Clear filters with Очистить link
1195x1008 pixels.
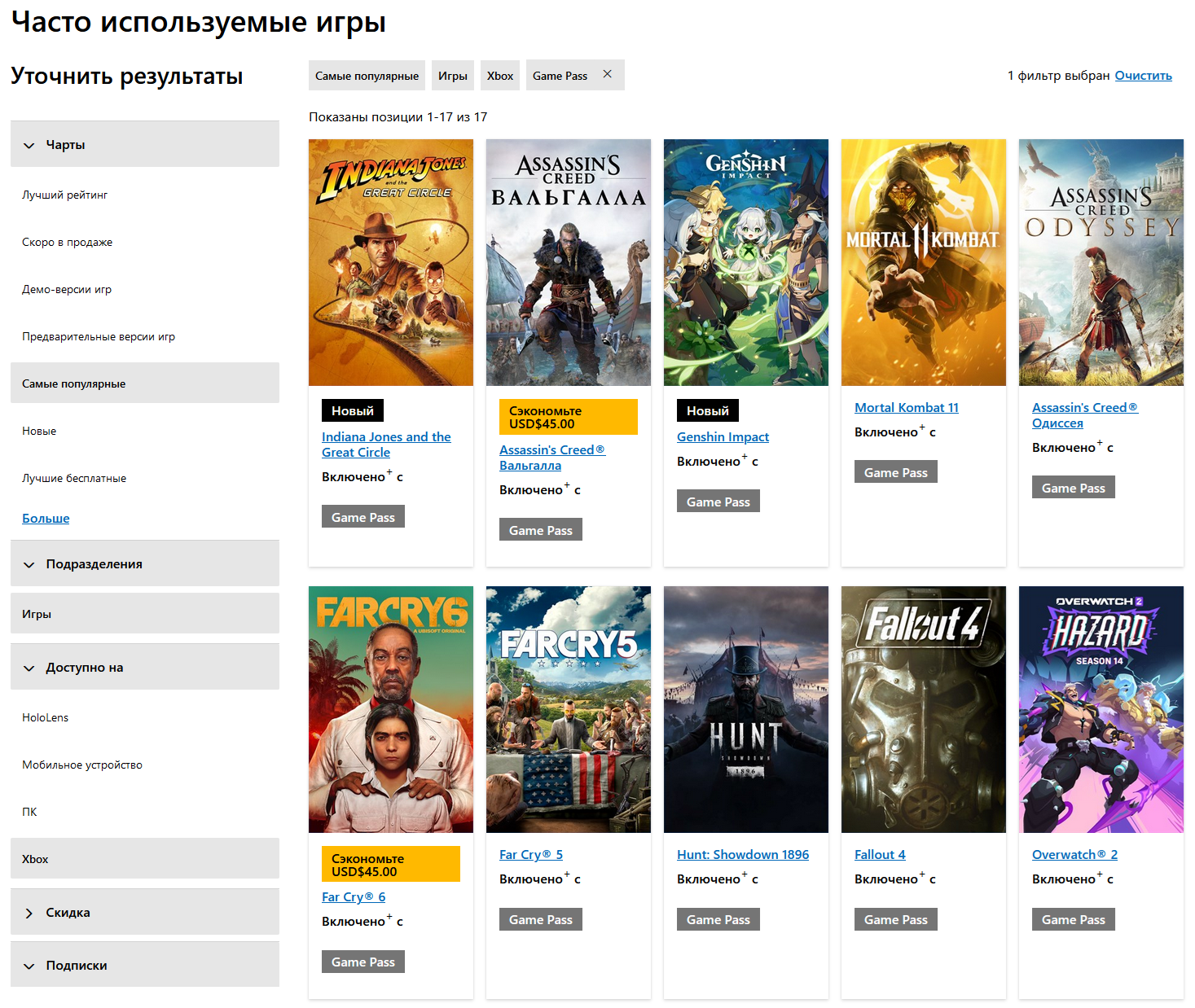click(x=1143, y=76)
